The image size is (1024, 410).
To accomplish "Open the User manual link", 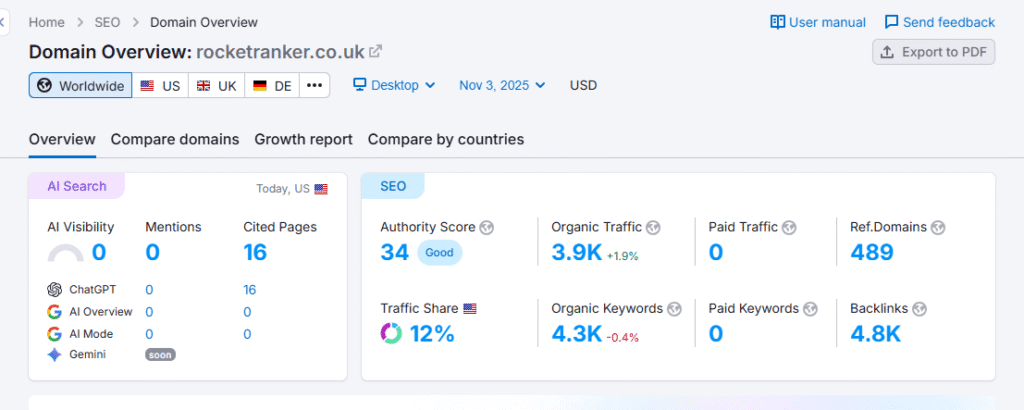I will 818,22.
